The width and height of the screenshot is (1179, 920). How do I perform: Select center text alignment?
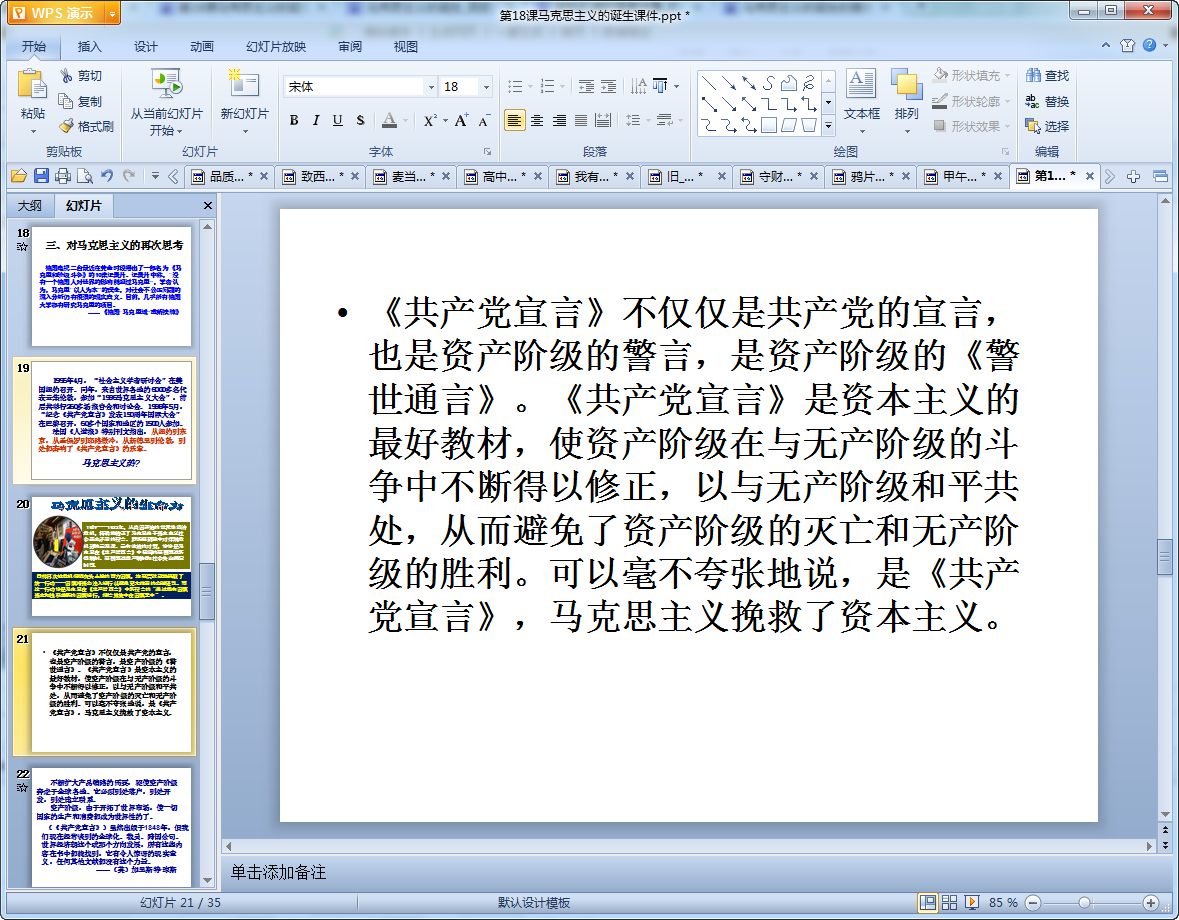pos(537,120)
